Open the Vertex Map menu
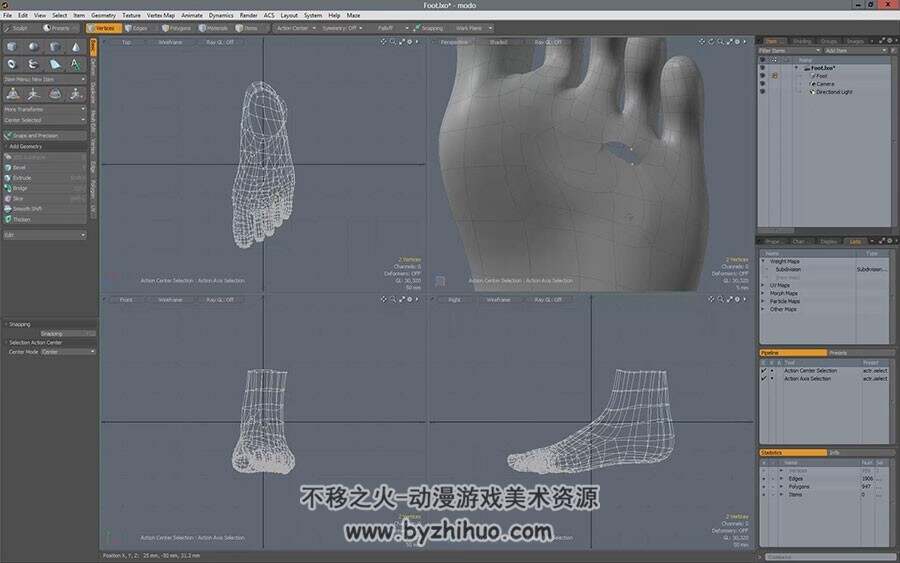The image size is (900, 563). pos(161,15)
